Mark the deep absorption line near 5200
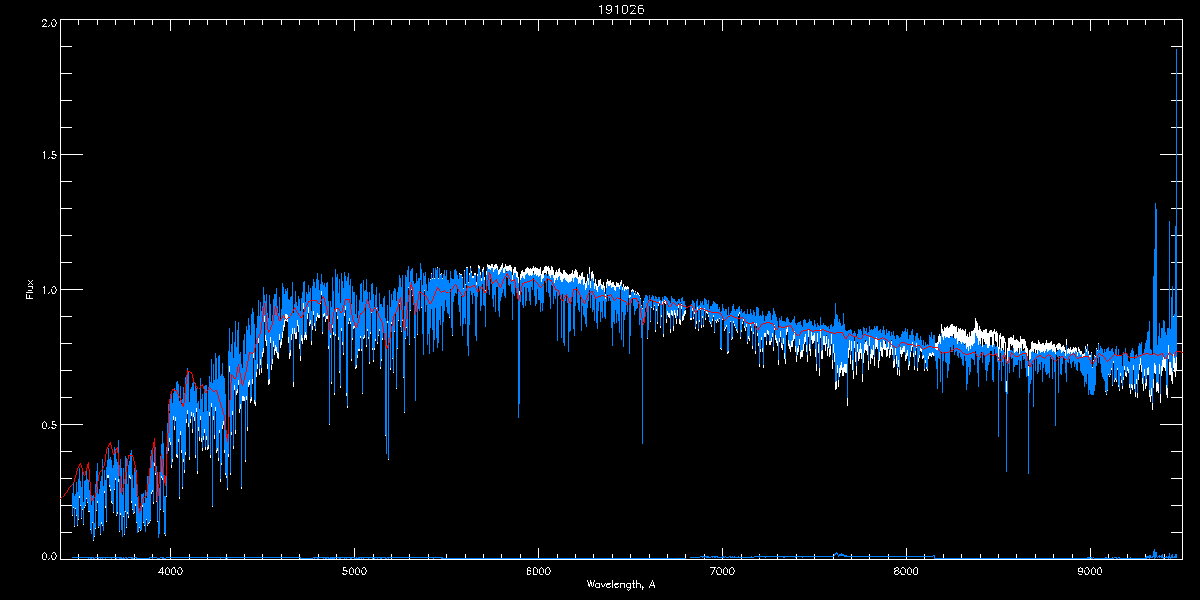The width and height of the screenshot is (1200, 600). coord(388,455)
